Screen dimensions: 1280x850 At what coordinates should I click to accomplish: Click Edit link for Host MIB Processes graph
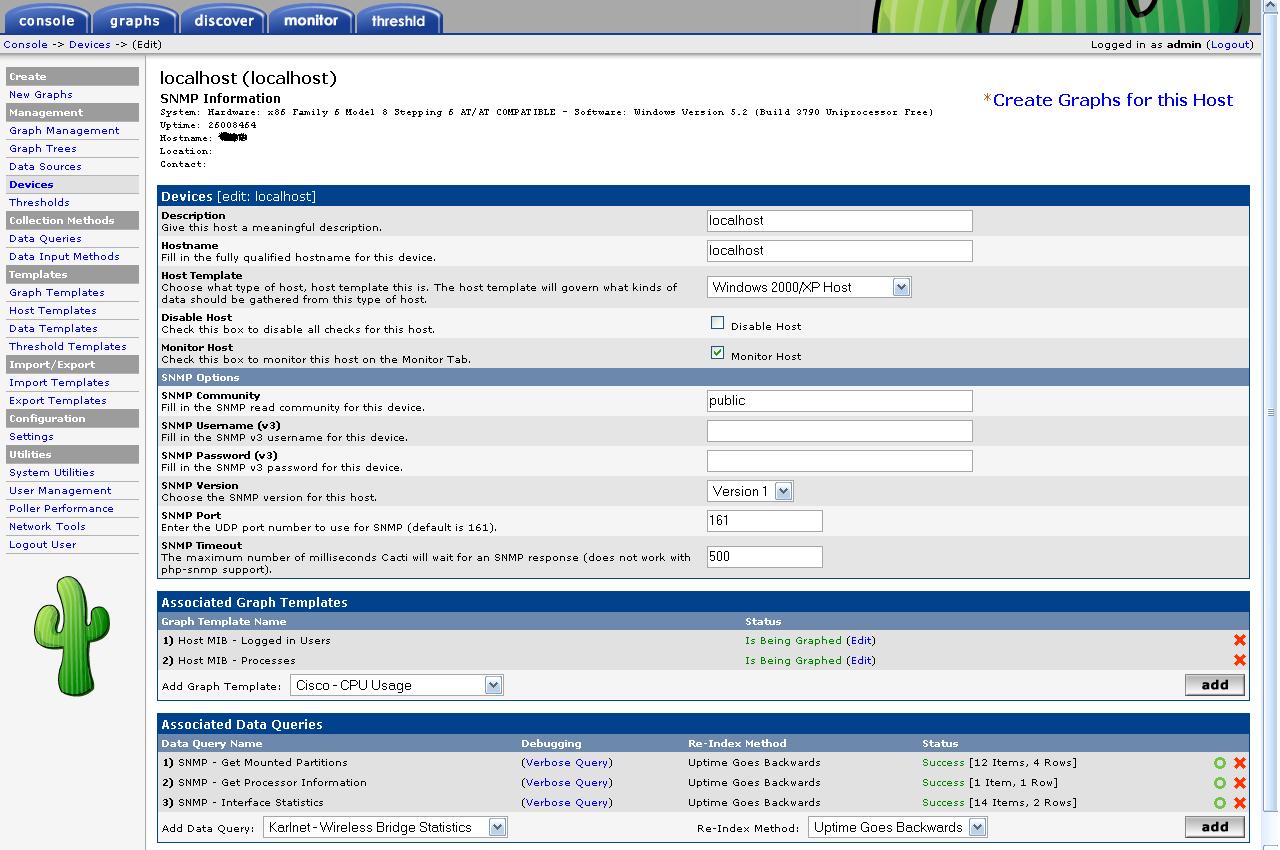[x=861, y=661]
